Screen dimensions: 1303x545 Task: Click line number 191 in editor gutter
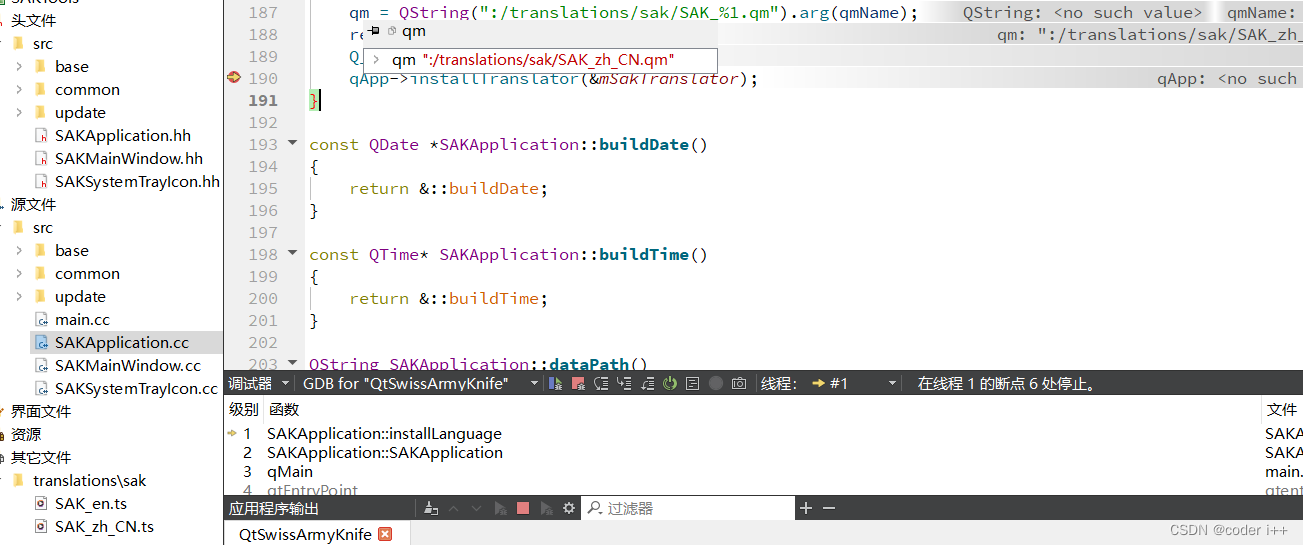(262, 100)
